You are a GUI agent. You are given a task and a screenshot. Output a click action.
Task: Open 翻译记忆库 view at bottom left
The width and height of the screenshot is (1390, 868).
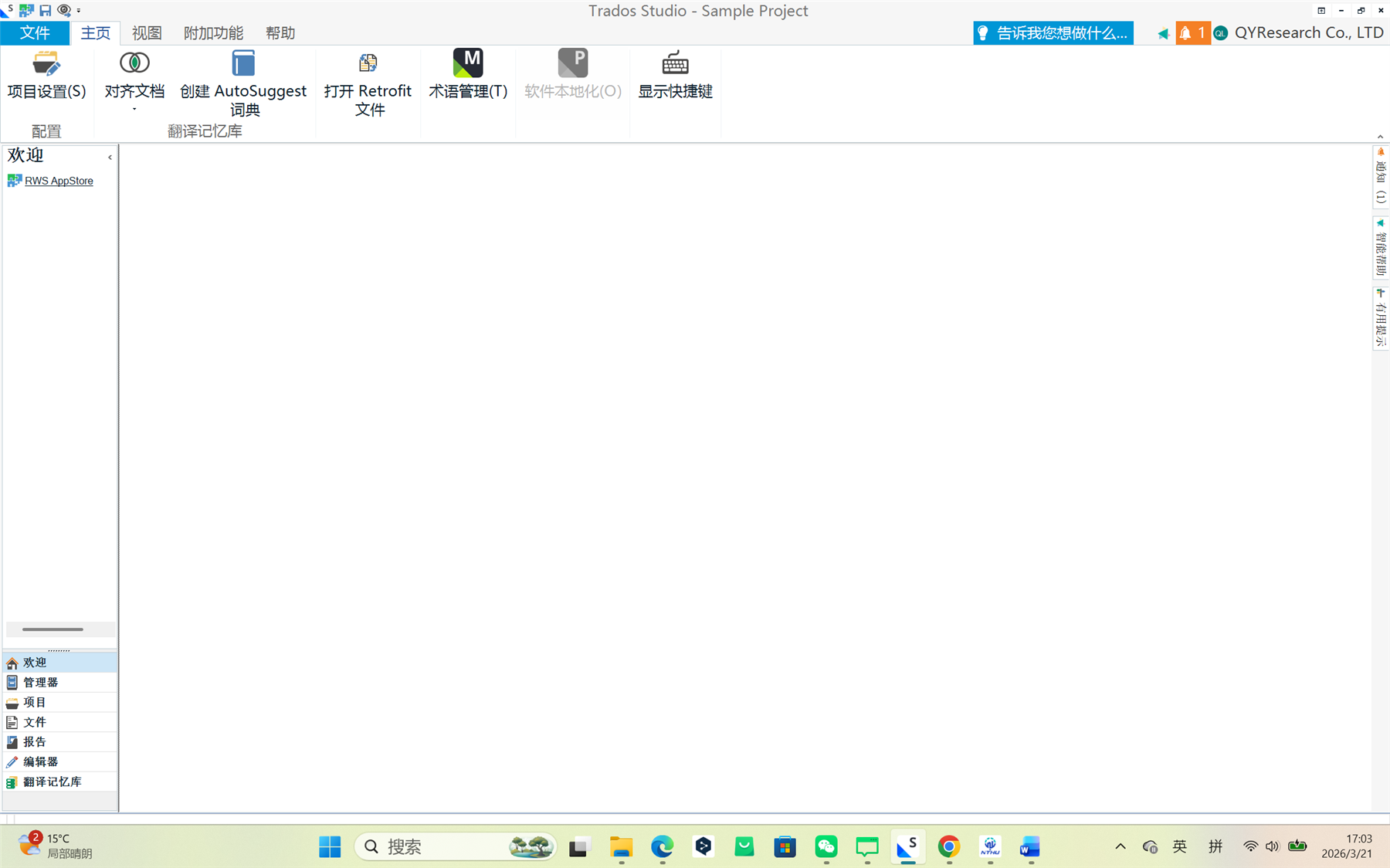(x=51, y=782)
